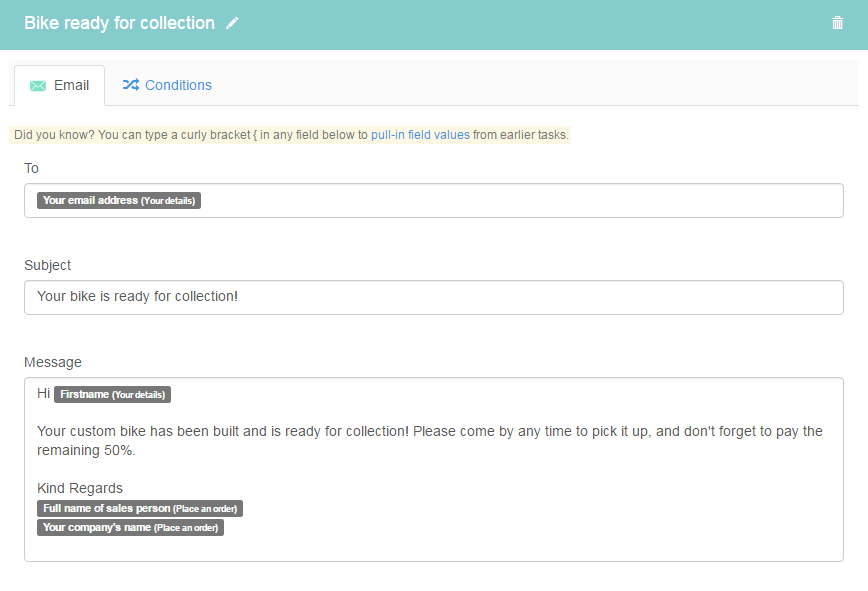The height and width of the screenshot is (591, 868).
Task: Click the shuffle arrows icon beside Conditions
Action: (131, 85)
